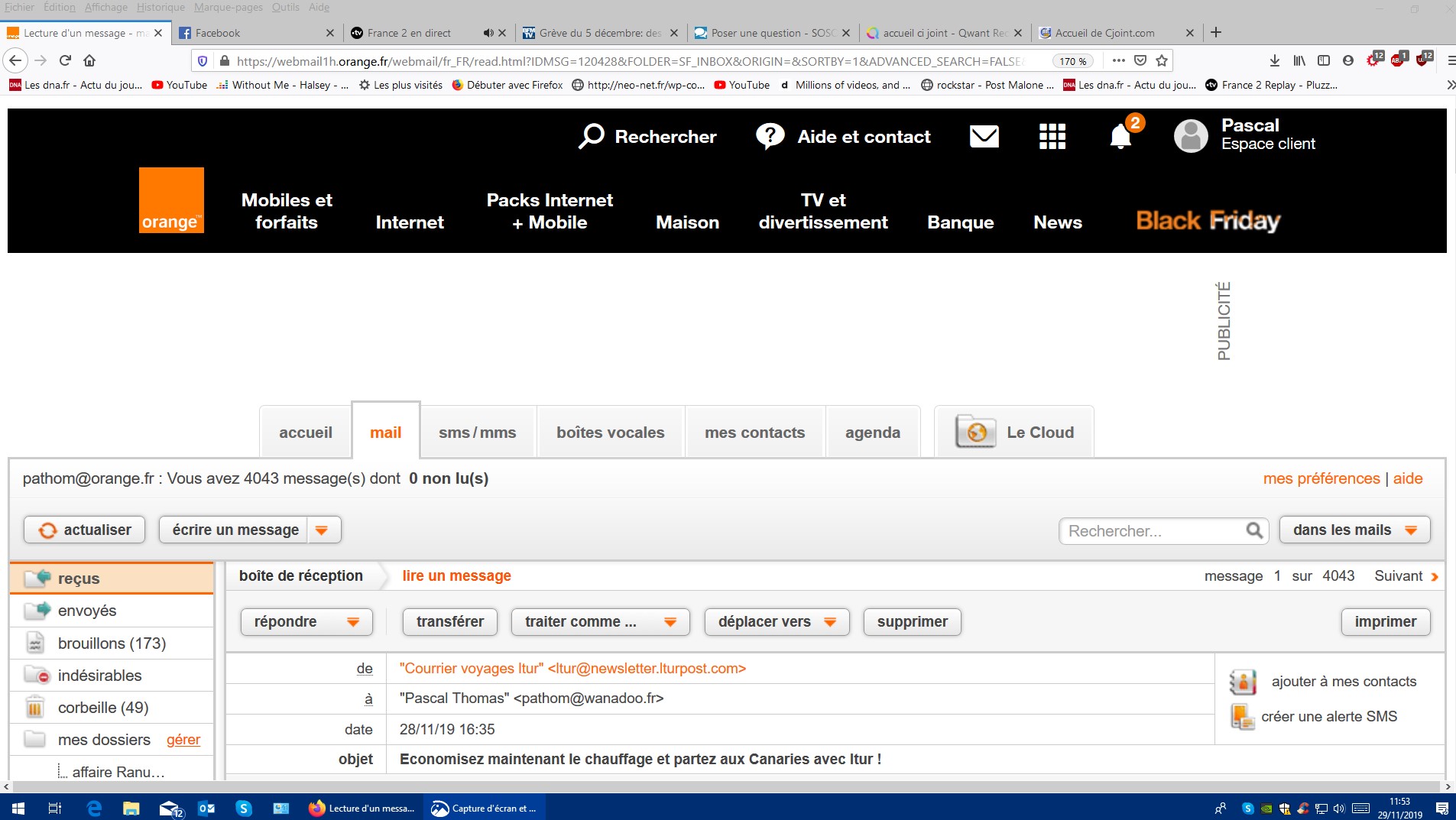
Task: Open brouillons (173) folder
Action: pos(112,643)
